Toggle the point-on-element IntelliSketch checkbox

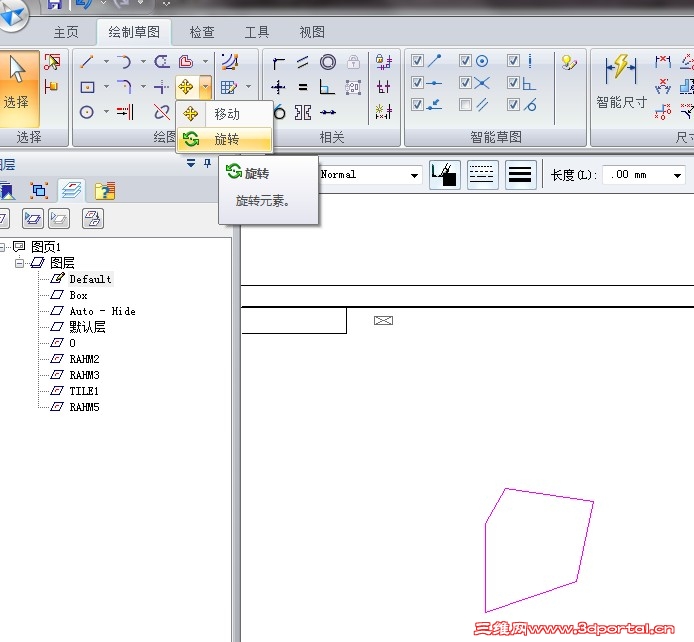(x=417, y=105)
